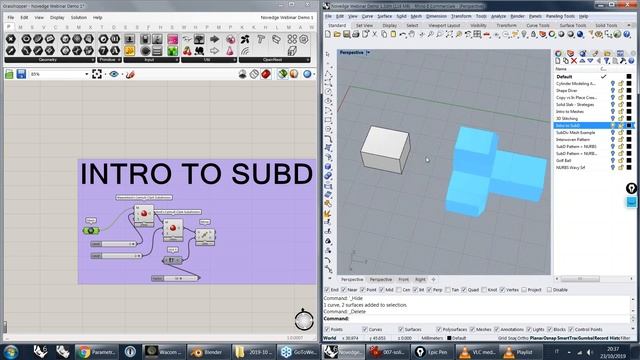Expand the OpenNest panel dropdown arrow

(307, 60)
